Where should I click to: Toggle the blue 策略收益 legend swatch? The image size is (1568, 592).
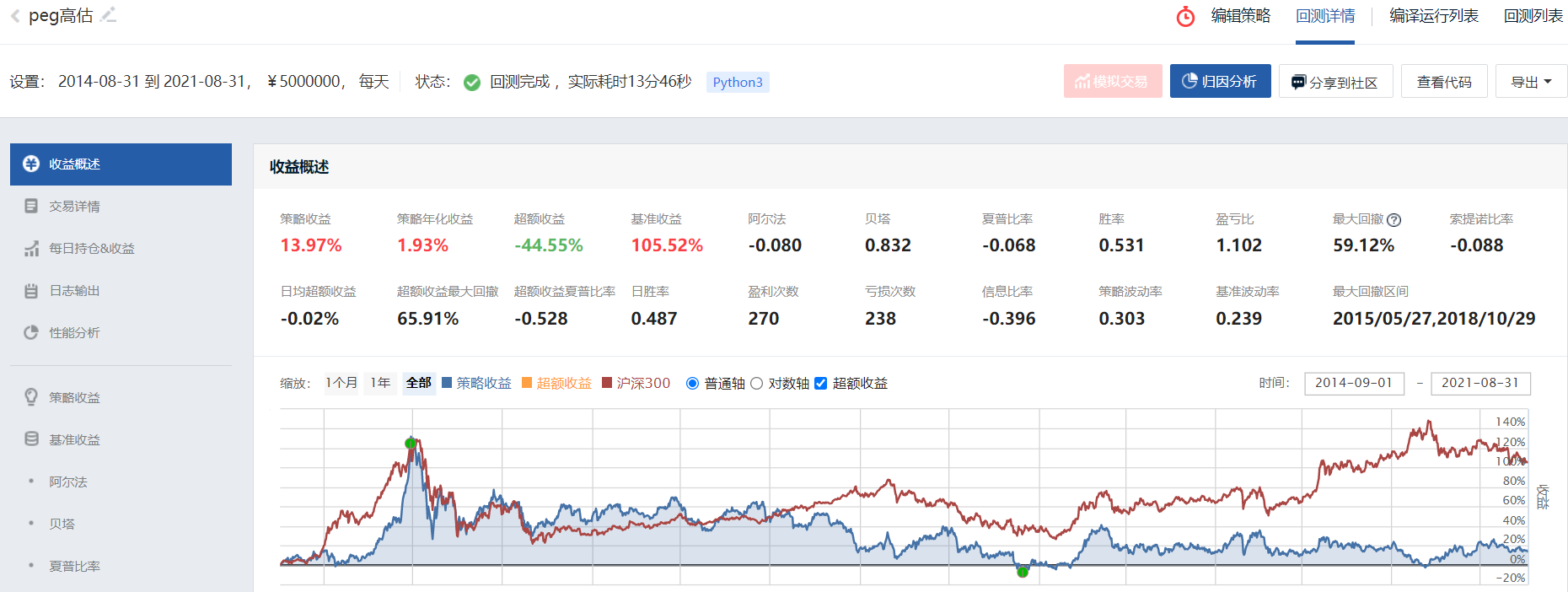[x=447, y=383]
